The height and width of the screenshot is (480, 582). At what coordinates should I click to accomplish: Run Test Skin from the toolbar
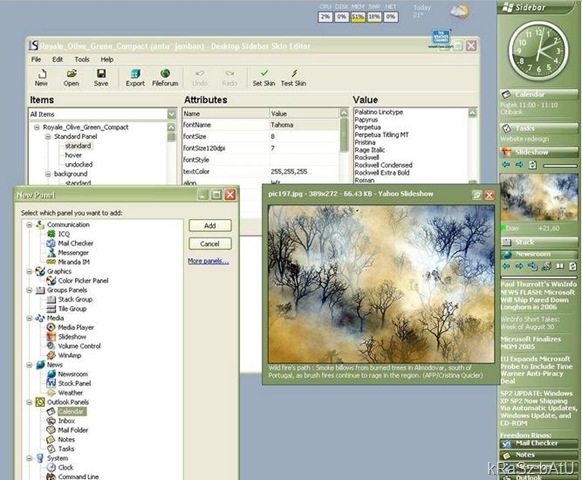(294, 78)
